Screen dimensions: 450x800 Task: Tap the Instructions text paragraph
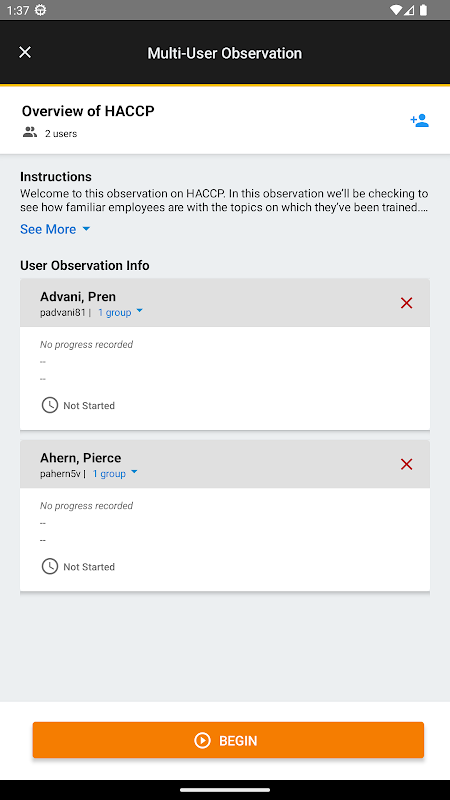pos(224,201)
